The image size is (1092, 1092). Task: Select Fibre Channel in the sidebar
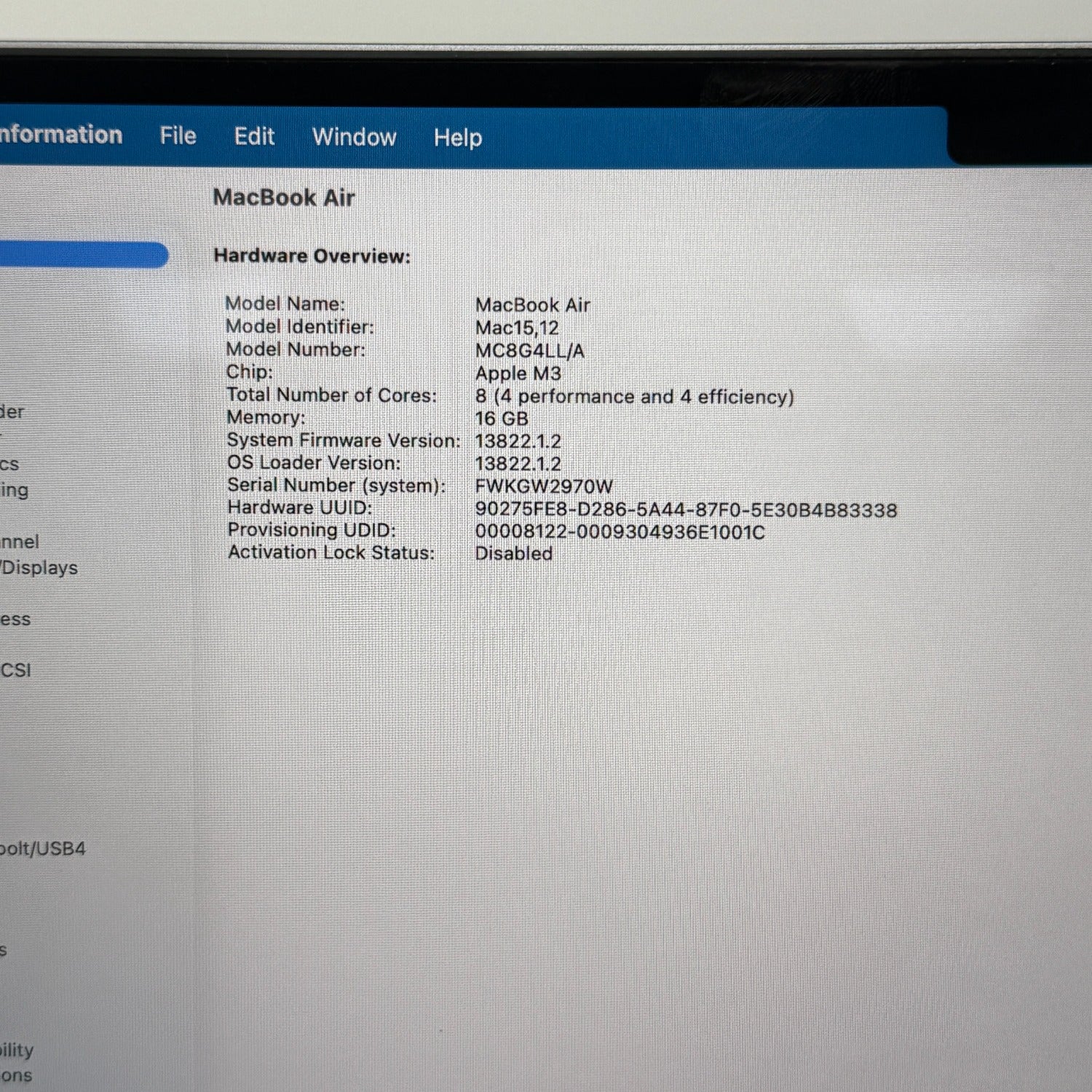click(x=19, y=542)
